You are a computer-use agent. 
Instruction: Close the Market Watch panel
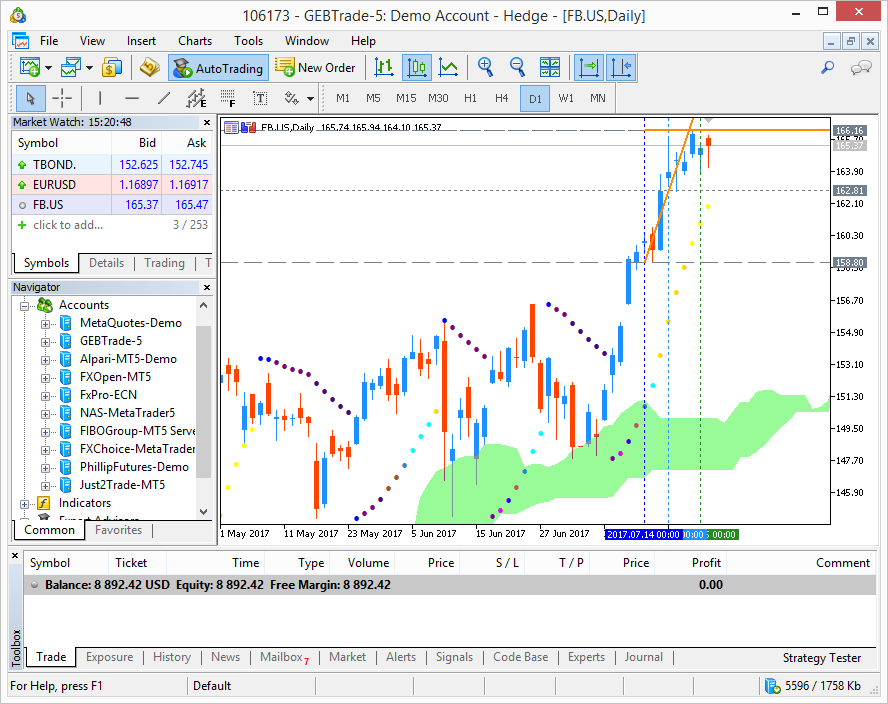[207, 122]
